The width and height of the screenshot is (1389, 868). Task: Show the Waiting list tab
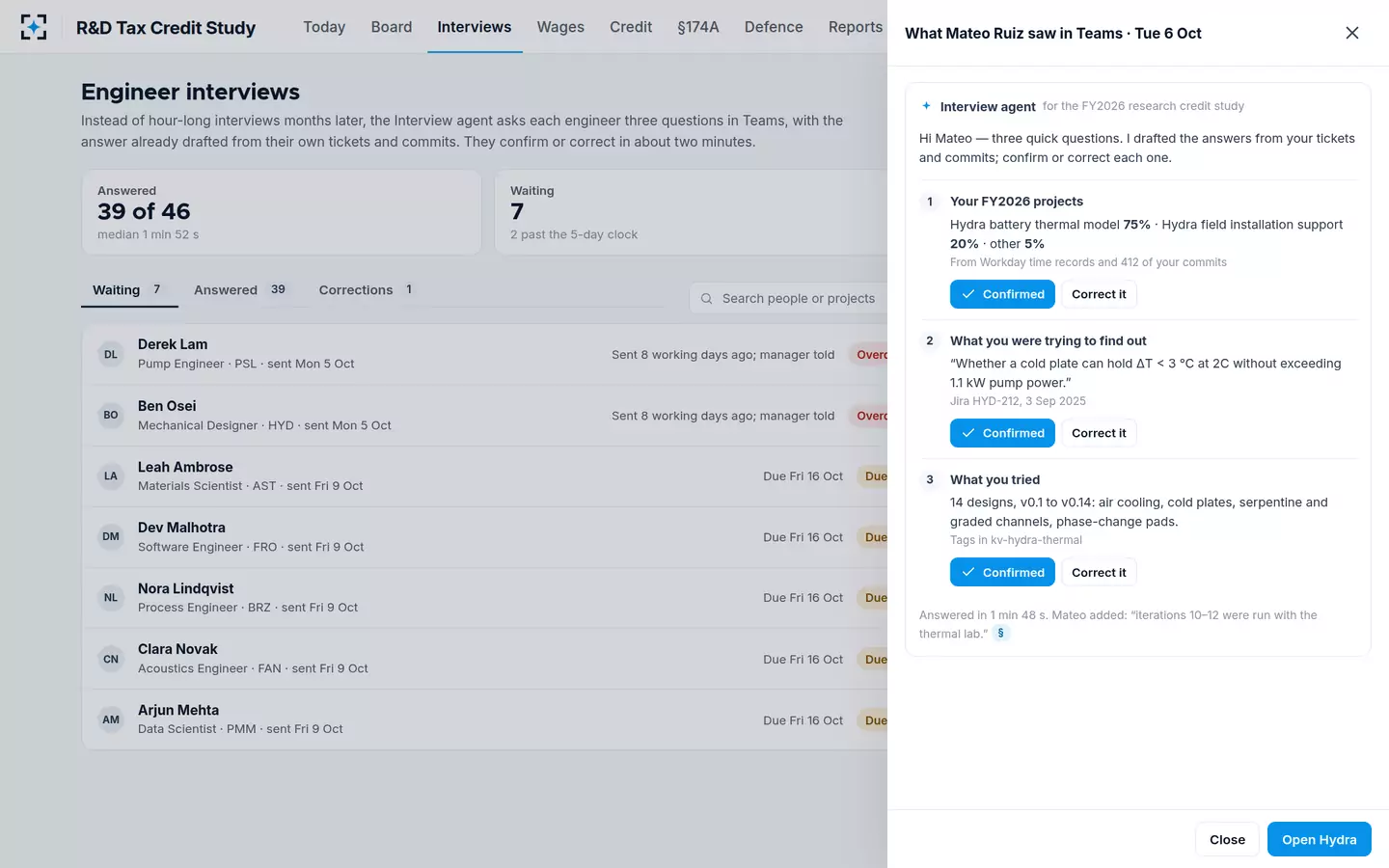point(129,290)
